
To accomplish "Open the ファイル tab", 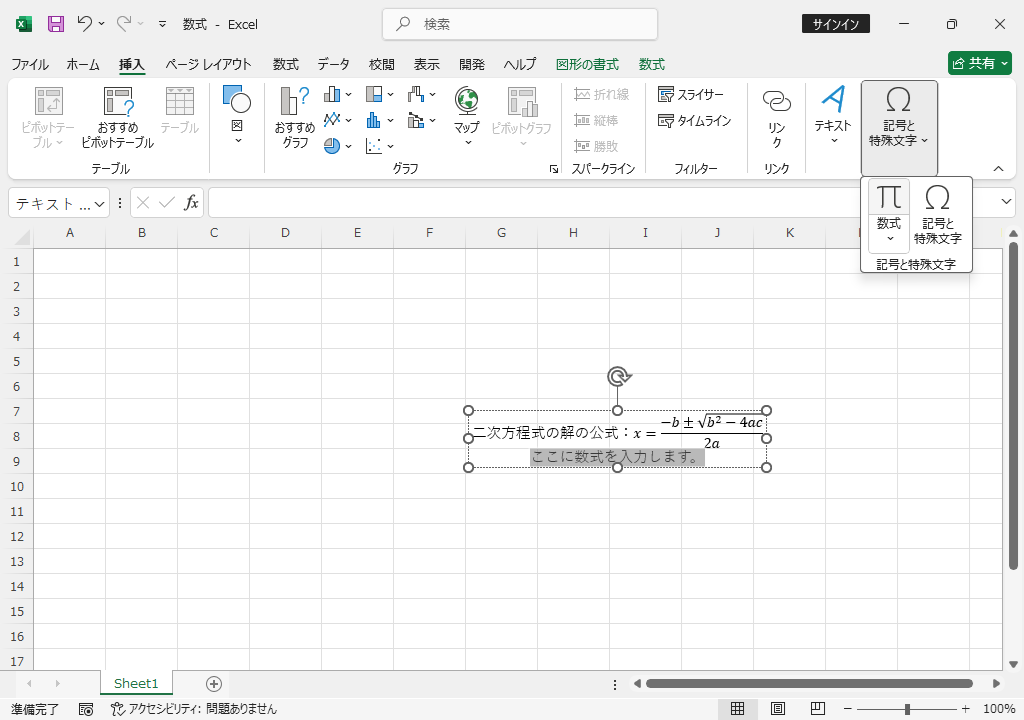I will pyautogui.click(x=30, y=64).
